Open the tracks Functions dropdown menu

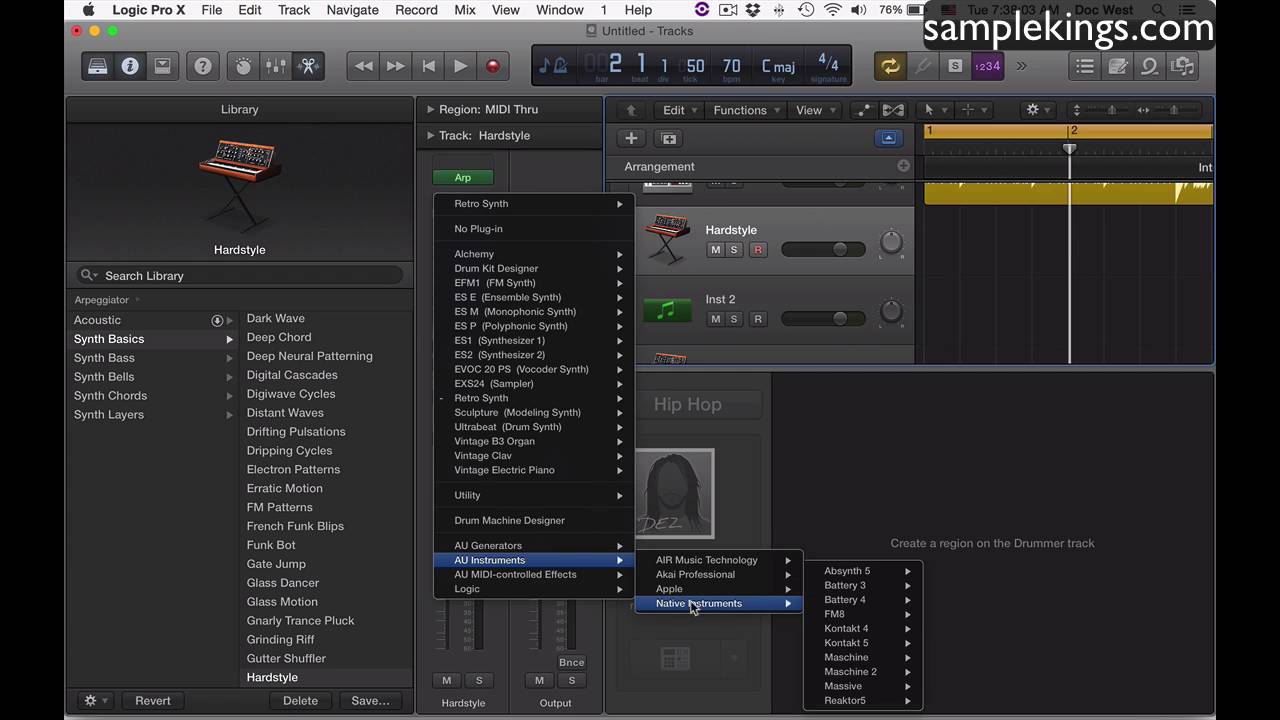(746, 110)
